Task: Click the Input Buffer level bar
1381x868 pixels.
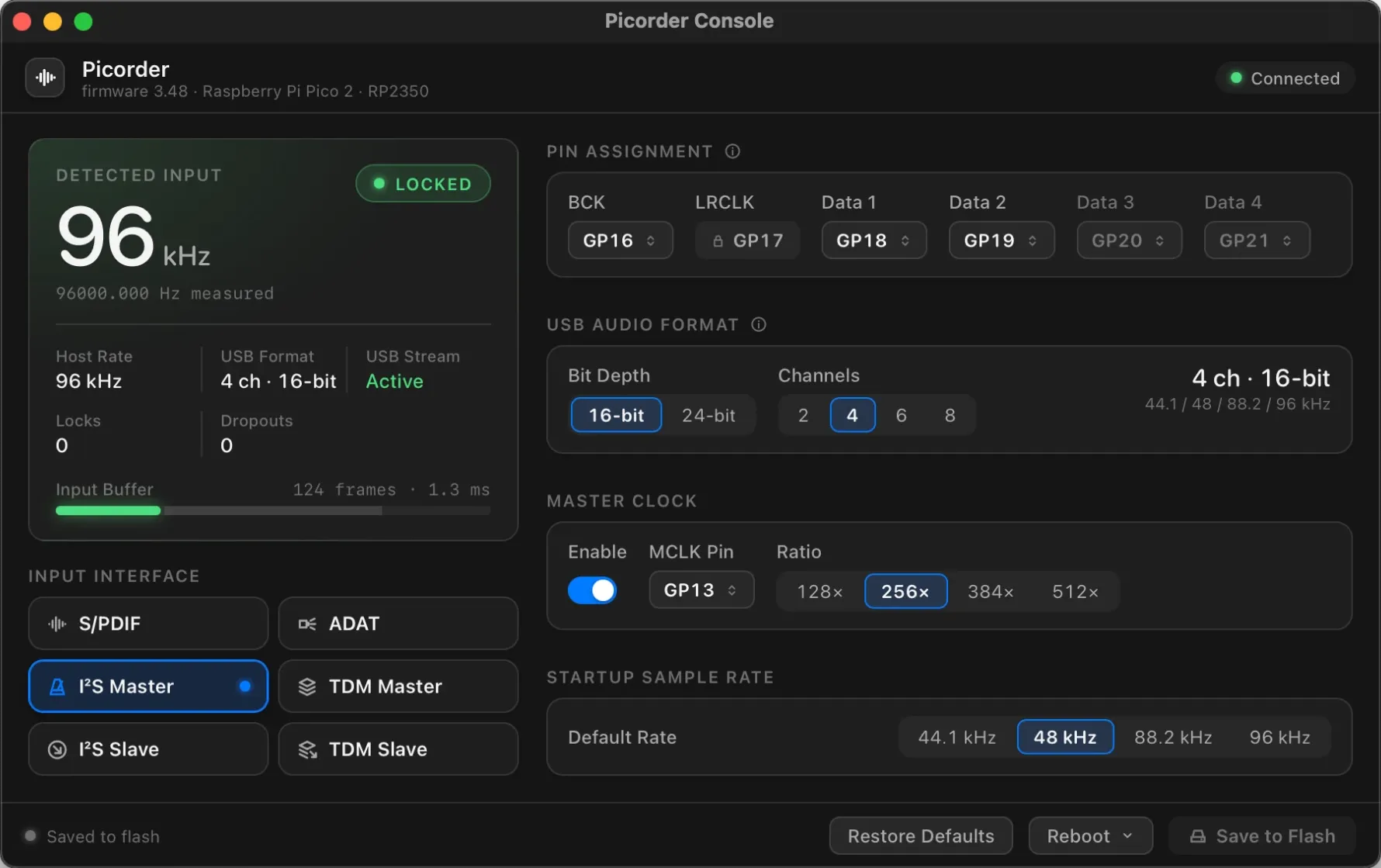Action: pos(273,510)
